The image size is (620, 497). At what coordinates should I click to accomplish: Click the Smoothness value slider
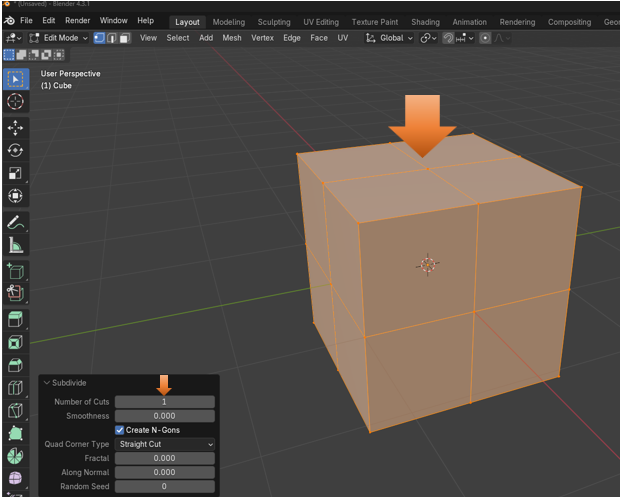pos(165,416)
